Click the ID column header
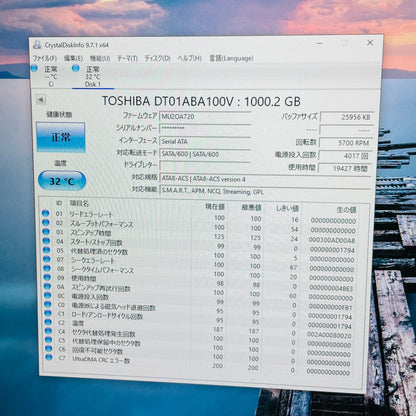Image resolution: width=416 pixels, height=416 pixels. (x=59, y=203)
